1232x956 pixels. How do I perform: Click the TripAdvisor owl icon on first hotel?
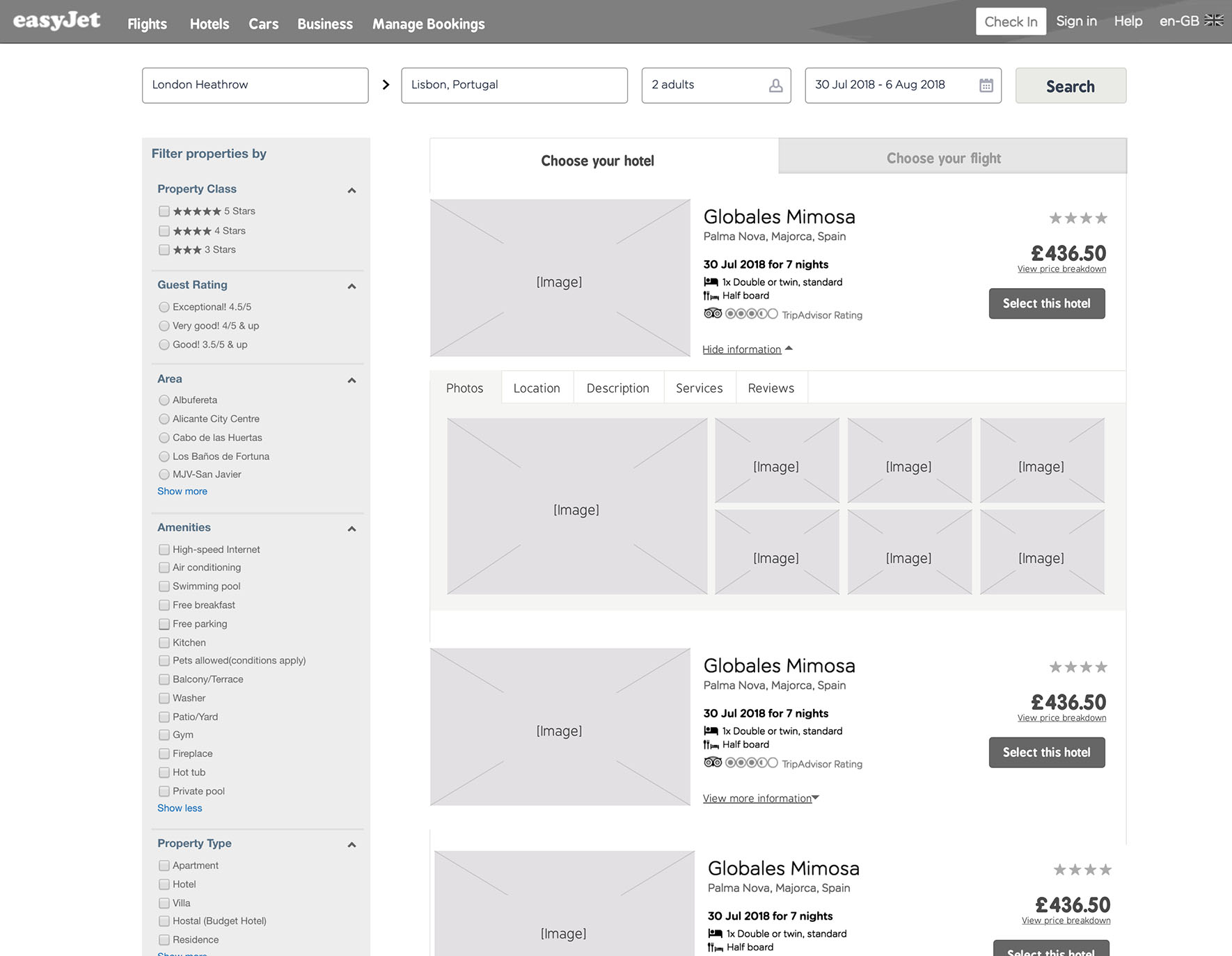pyautogui.click(x=712, y=314)
